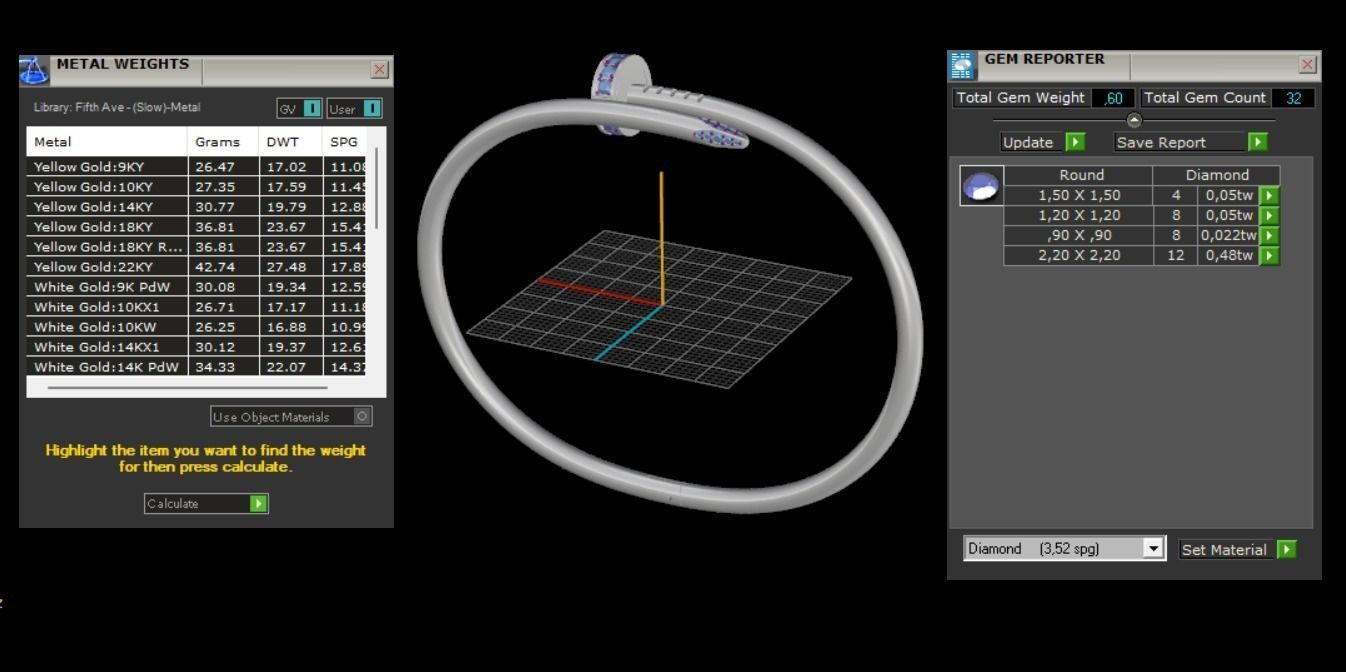The width and height of the screenshot is (1346, 672).
Task: Select the White Gold:10KX1 row
Action: point(196,307)
